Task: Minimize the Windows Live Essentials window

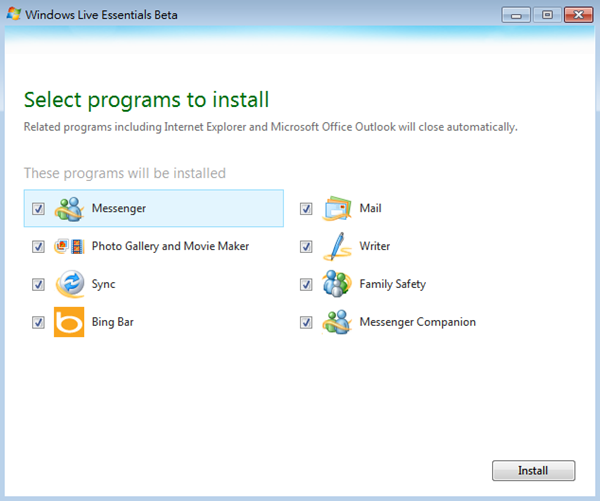Action: pyautogui.click(x=516, y=15)
